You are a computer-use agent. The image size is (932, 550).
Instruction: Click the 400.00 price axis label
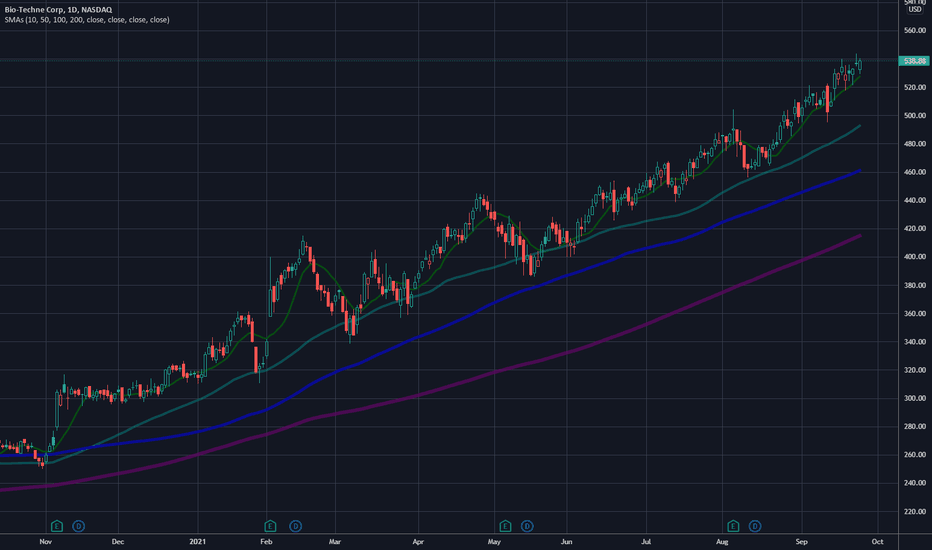(x=915, y=257)
